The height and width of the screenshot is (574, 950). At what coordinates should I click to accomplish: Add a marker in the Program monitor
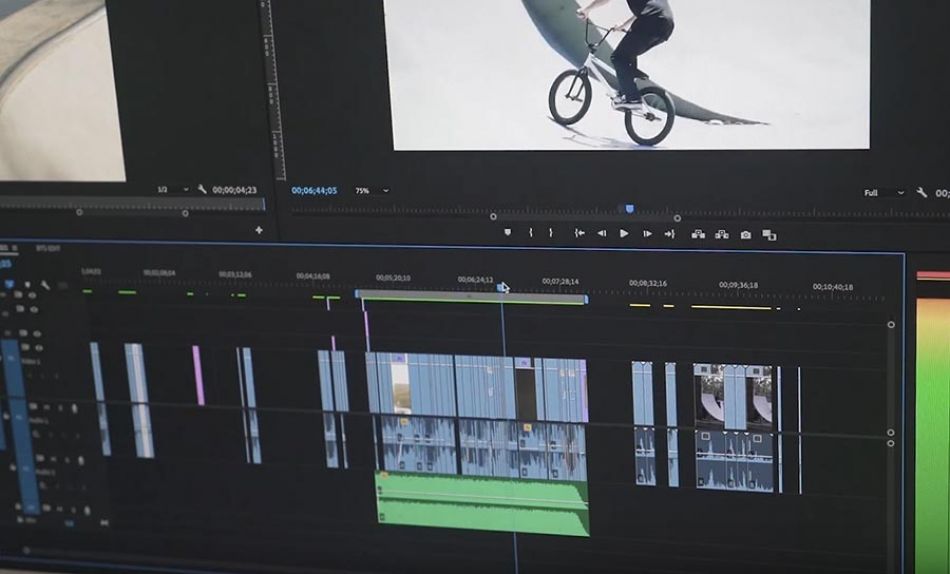(508, 232)
